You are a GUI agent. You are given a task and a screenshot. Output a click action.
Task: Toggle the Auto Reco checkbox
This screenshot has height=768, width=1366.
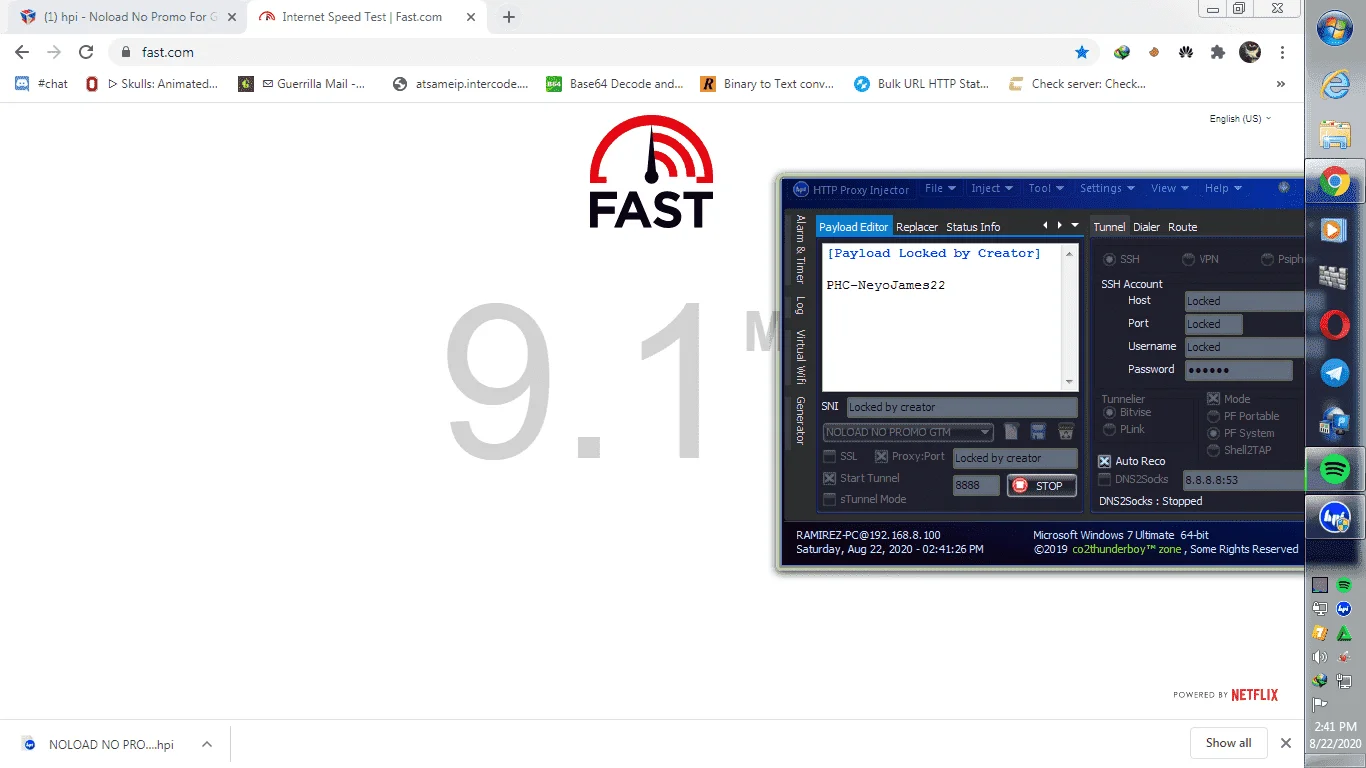(x=1105, y=461)
